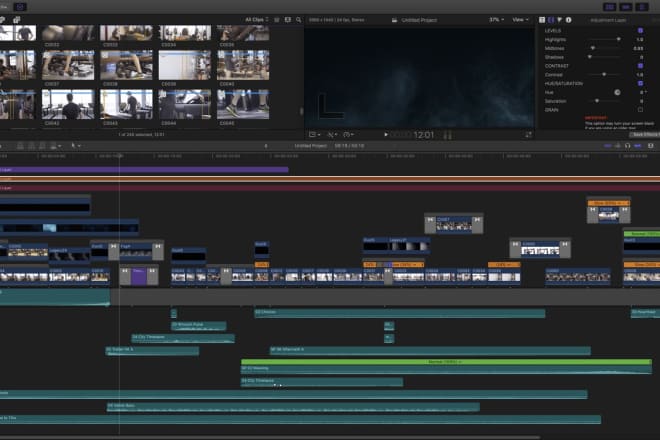Select the clip of a man standing at the window

click(x=126, y=104)
